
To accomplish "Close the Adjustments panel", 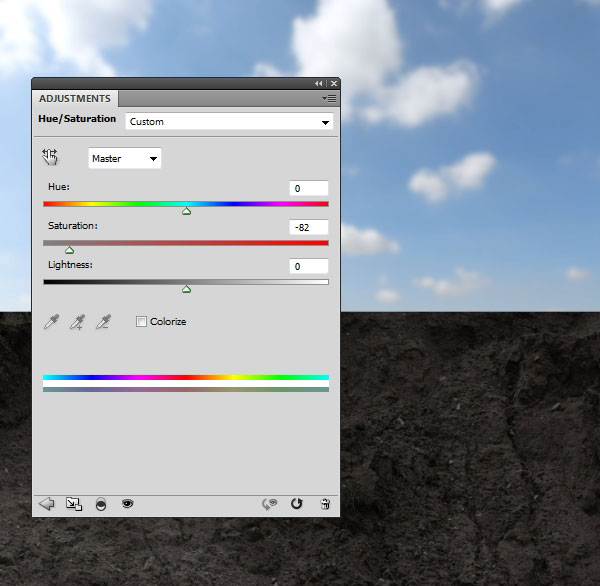I will point(334,83).
